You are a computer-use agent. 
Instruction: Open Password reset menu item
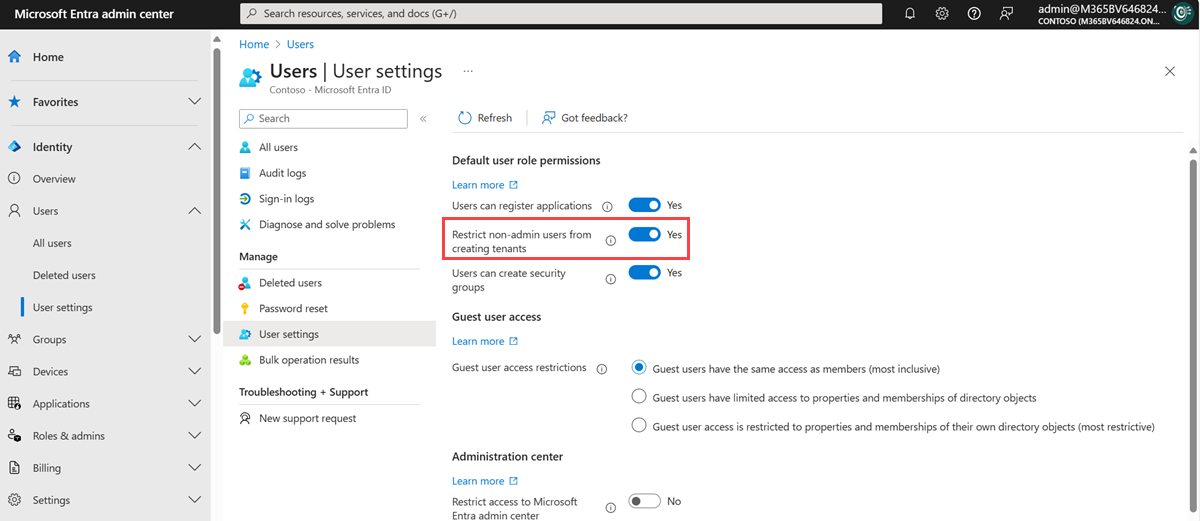[x=293, y=309]
